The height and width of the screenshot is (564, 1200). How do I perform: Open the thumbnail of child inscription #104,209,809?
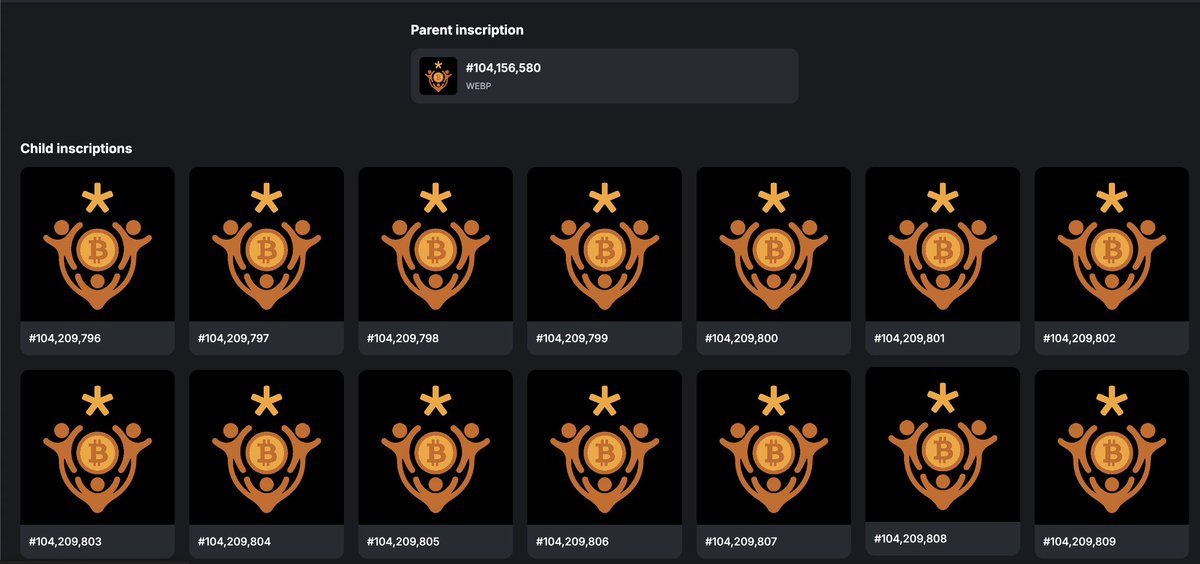click(x=1111, y=447)
